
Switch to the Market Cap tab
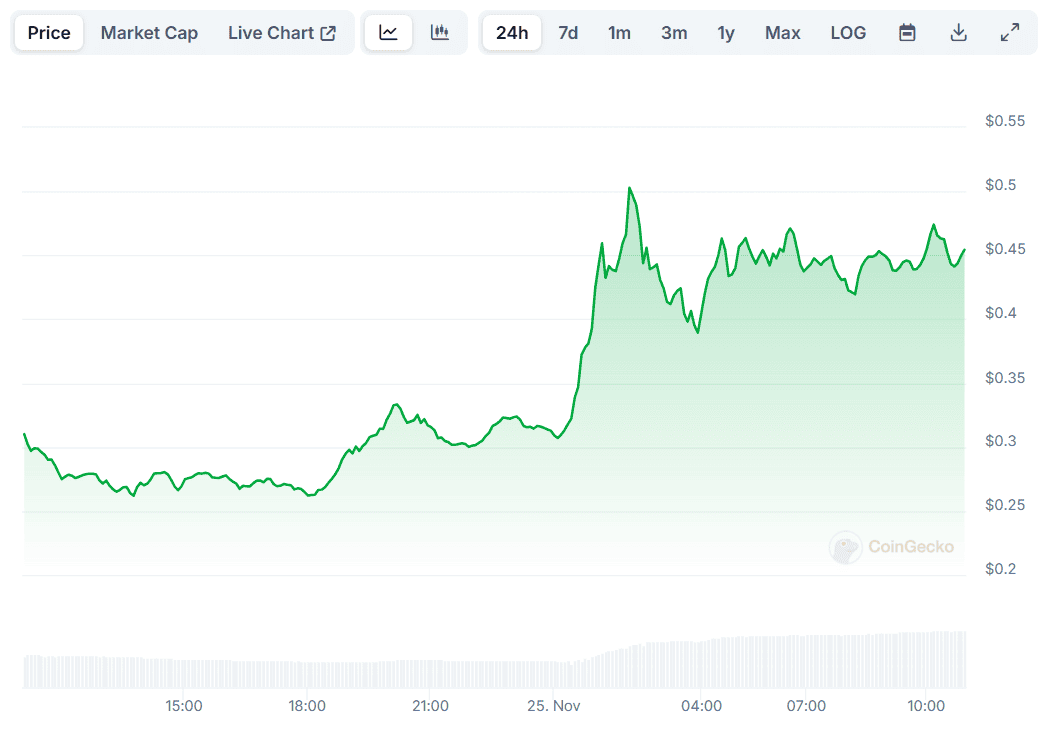(149, 33)
